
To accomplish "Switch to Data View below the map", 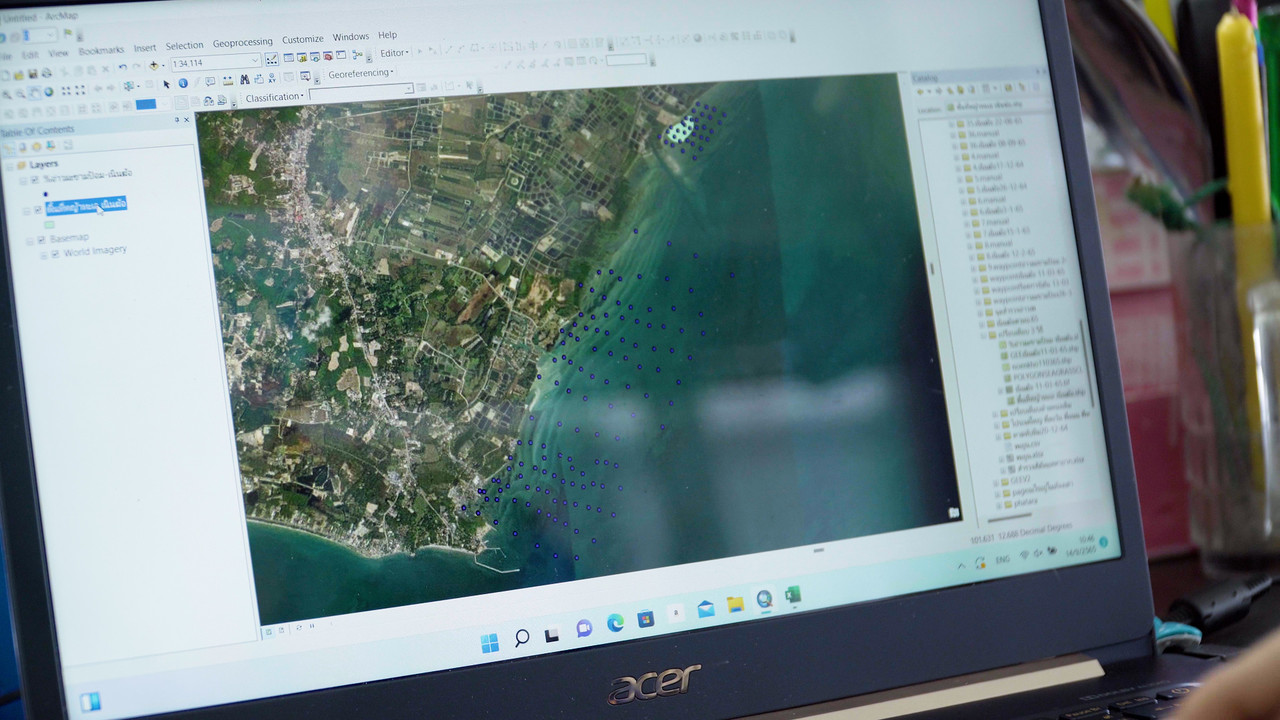I will coord(268,631).
